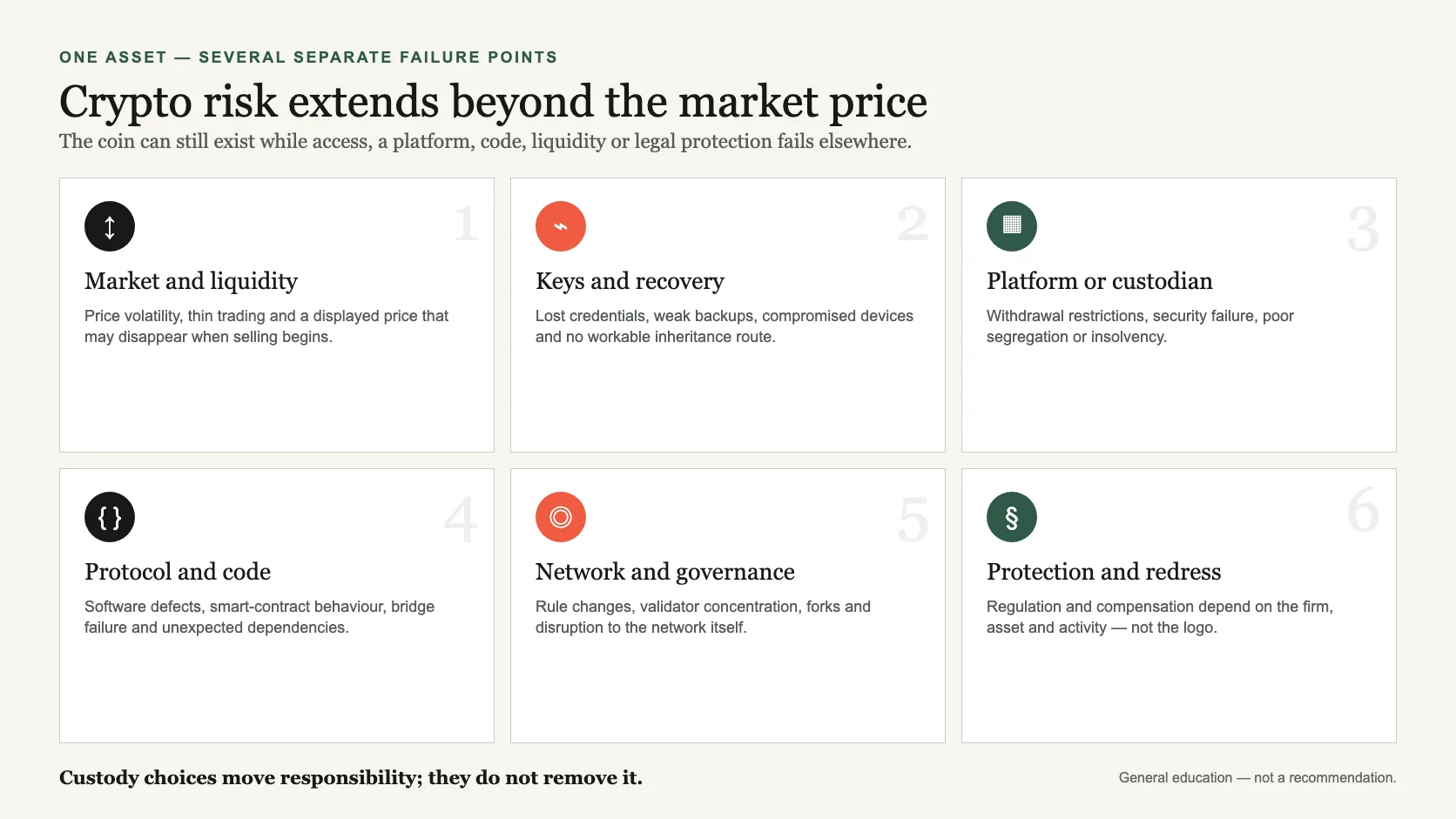Click the section sign Protection icon
This screenshot has height=819, width=1456.
(1012, 517)
